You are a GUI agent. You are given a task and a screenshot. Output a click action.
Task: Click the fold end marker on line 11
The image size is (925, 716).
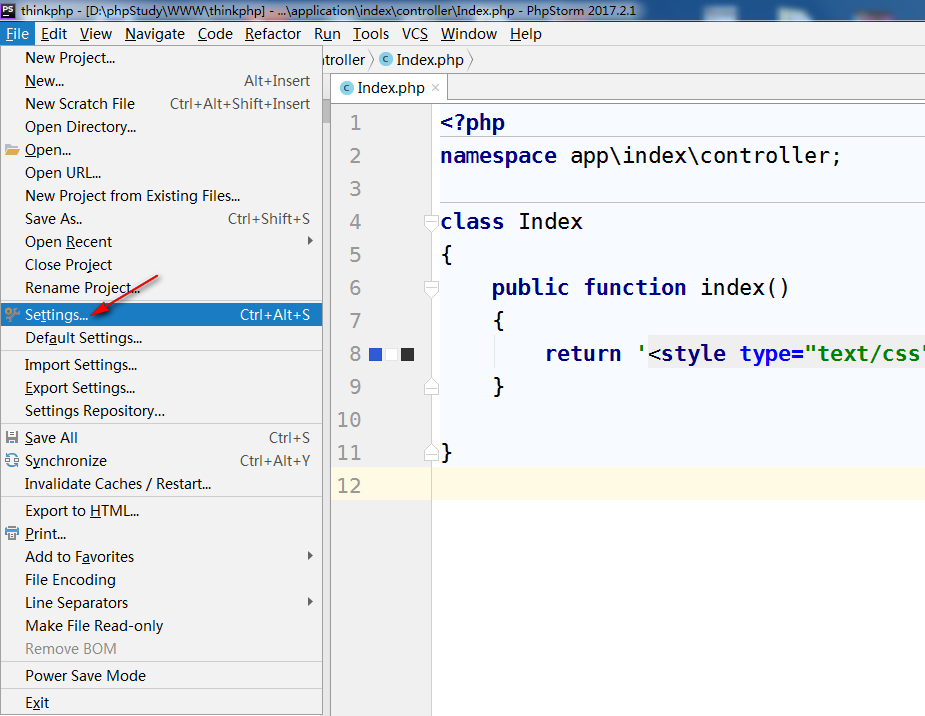pos(431,452)
